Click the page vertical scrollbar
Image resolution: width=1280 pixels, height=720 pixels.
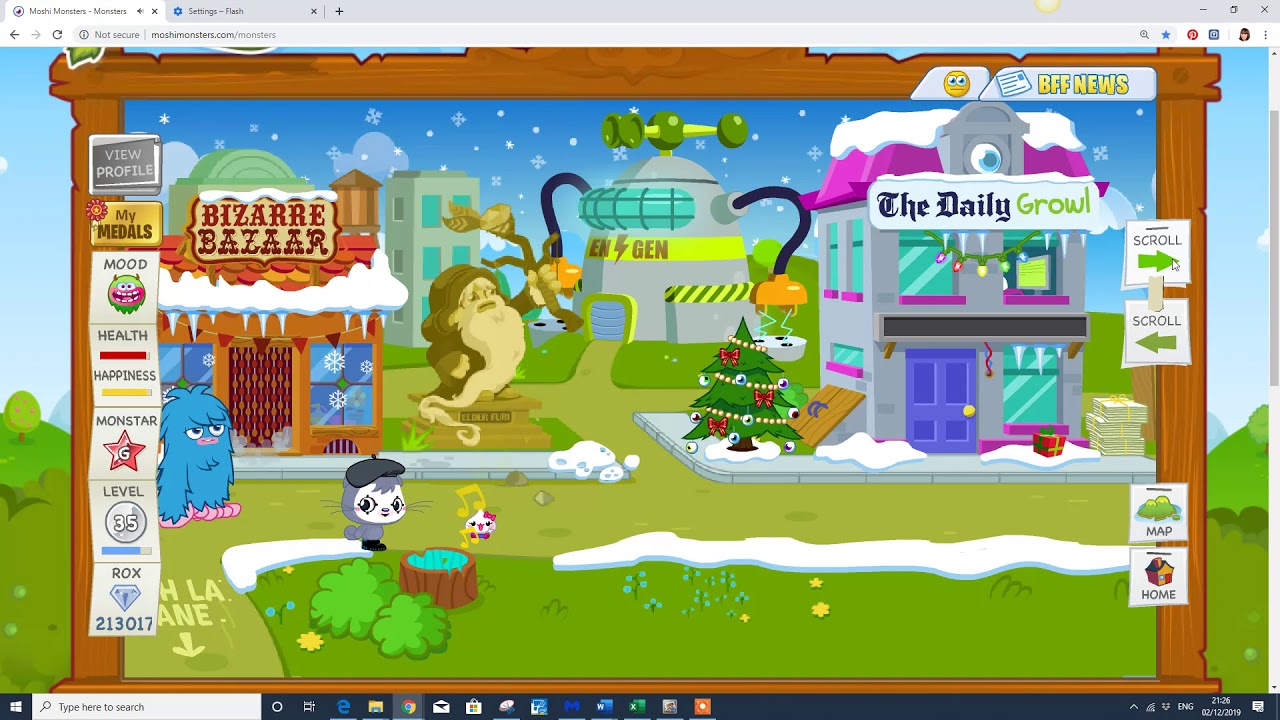[1273, 250]
